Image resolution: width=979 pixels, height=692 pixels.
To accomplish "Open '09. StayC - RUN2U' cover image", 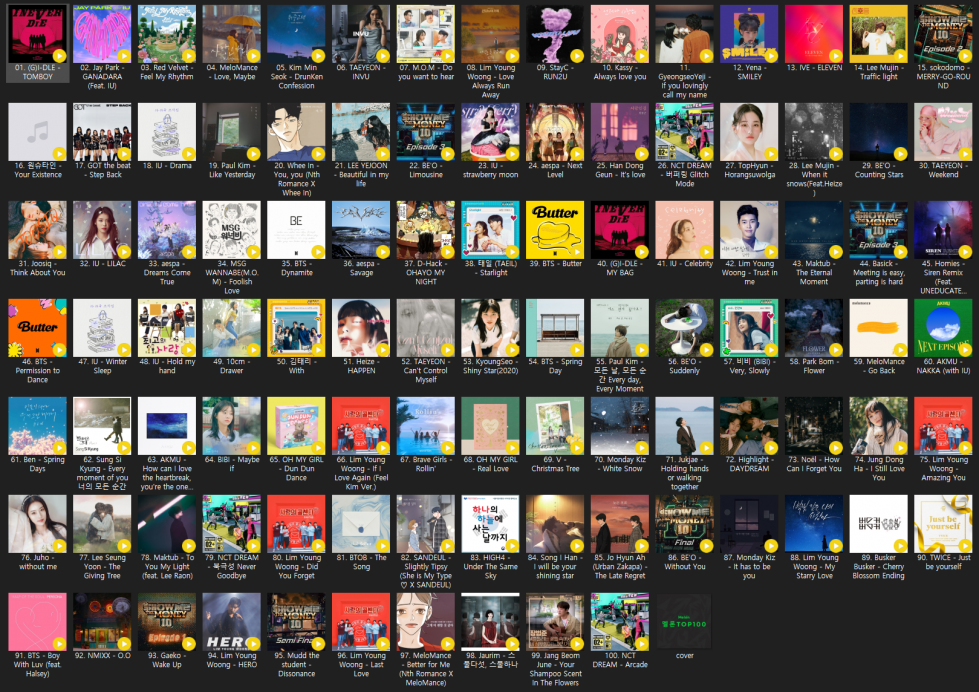I will point(555,34).
